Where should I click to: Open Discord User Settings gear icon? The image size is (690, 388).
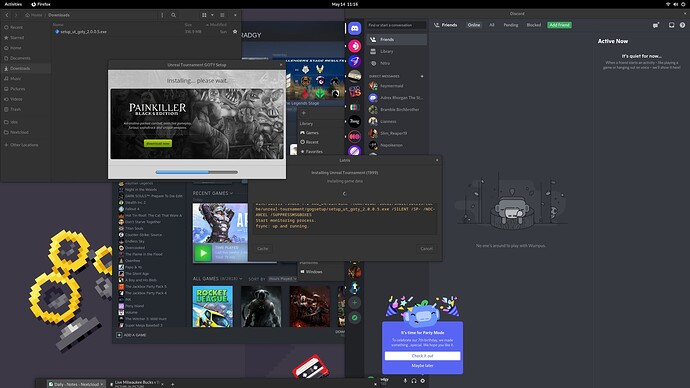point(422,381)
